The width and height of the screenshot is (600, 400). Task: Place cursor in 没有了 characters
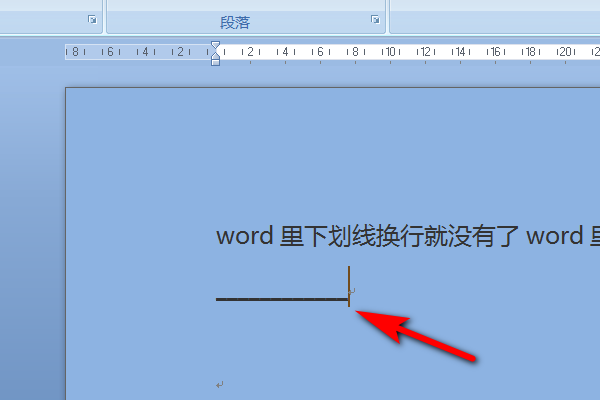483,236
